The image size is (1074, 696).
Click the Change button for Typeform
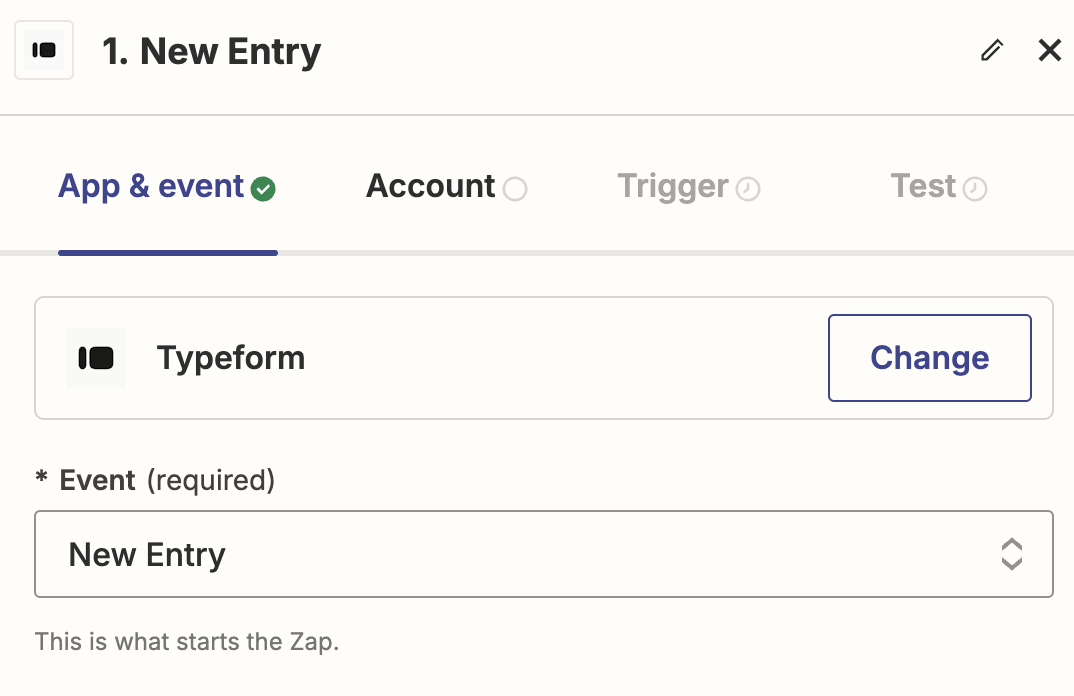[929, 358]
